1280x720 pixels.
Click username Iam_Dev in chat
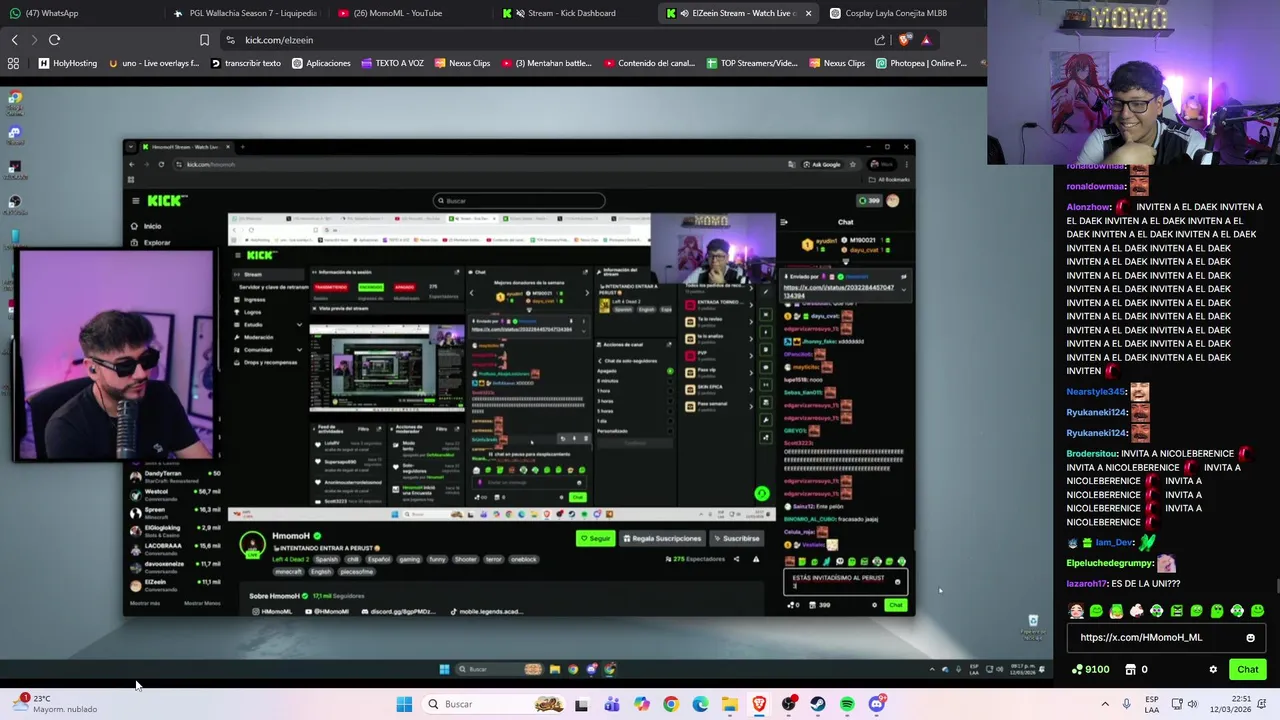click(x=1114, y=543)
